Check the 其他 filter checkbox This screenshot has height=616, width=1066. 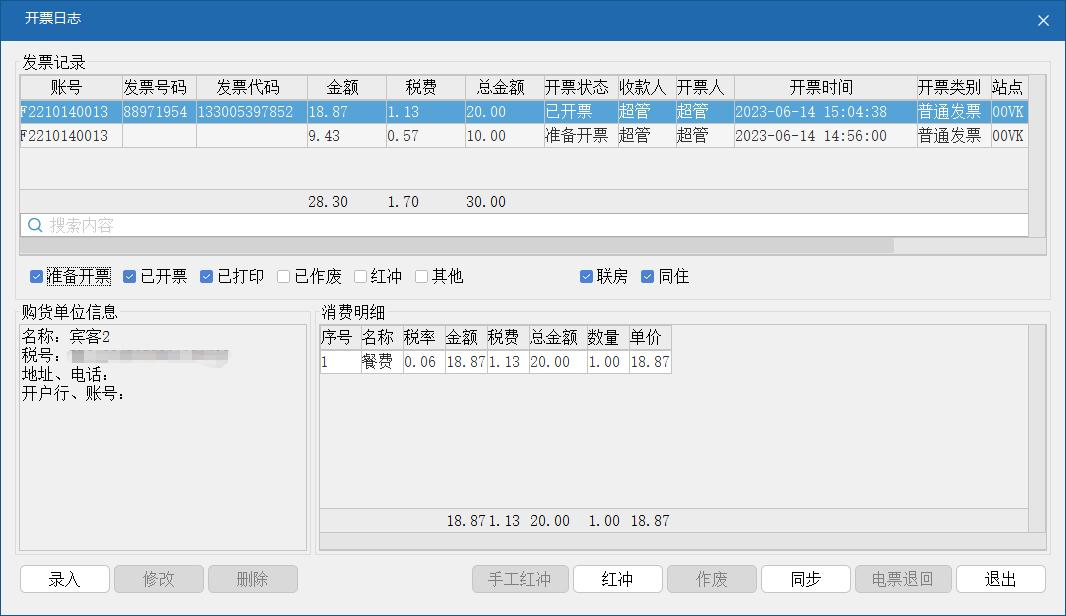pyautogui.click(x=422, y=276)
